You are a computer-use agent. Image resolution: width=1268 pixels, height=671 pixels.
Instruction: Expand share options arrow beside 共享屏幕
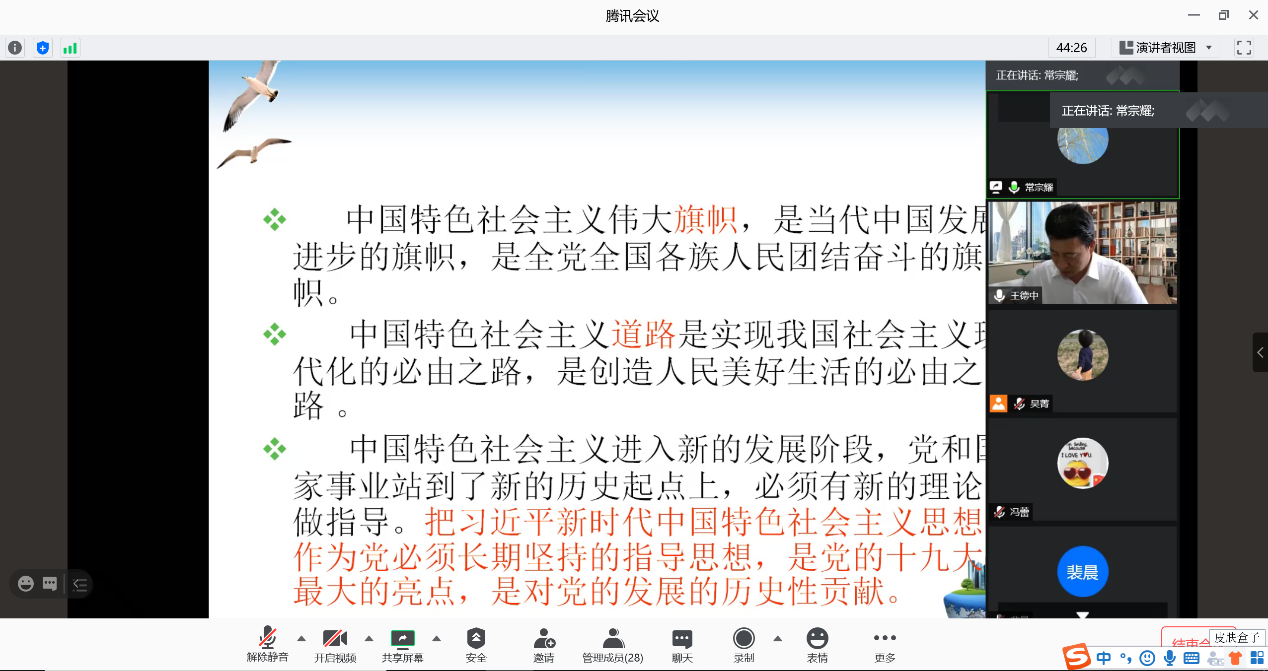coord(436,638)
